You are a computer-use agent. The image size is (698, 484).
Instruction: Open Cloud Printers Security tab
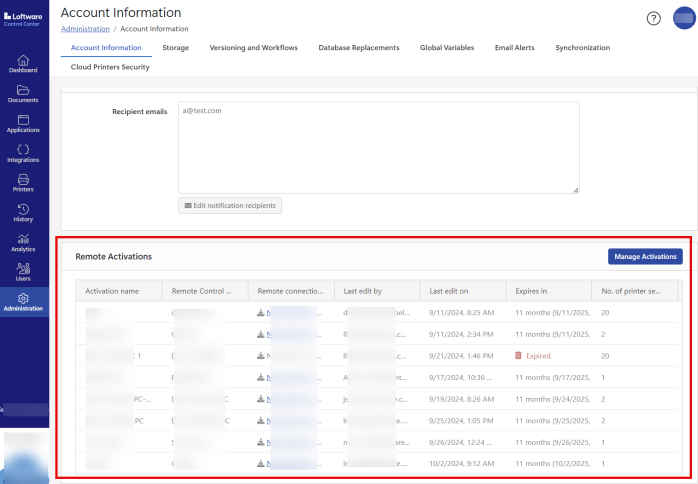point(110,67)
